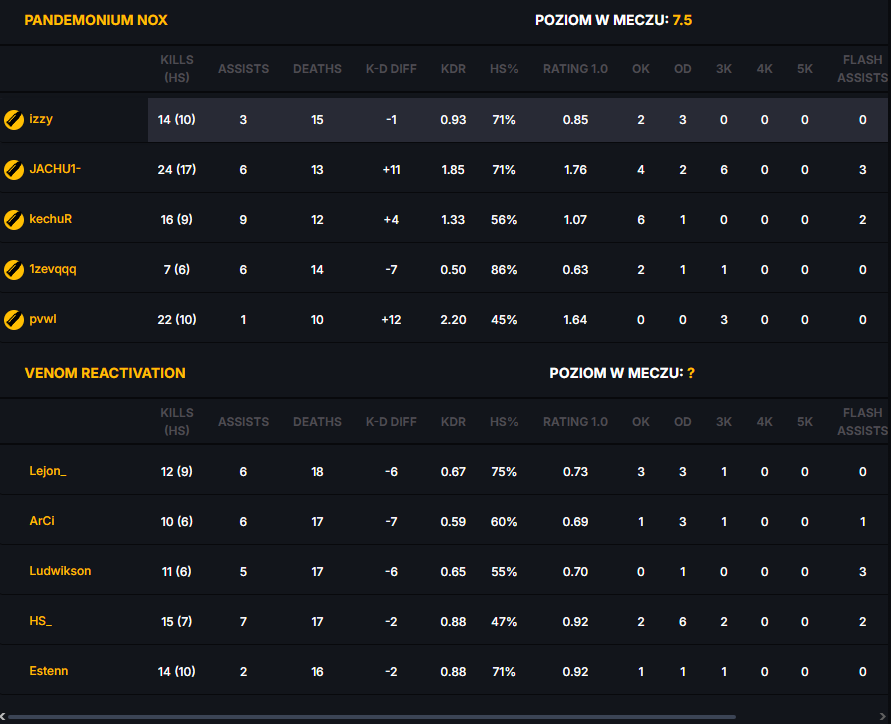891x724 pixels.
Task: Sort Venom Reactivation table by KILLS (HS)
Action: 177,422
